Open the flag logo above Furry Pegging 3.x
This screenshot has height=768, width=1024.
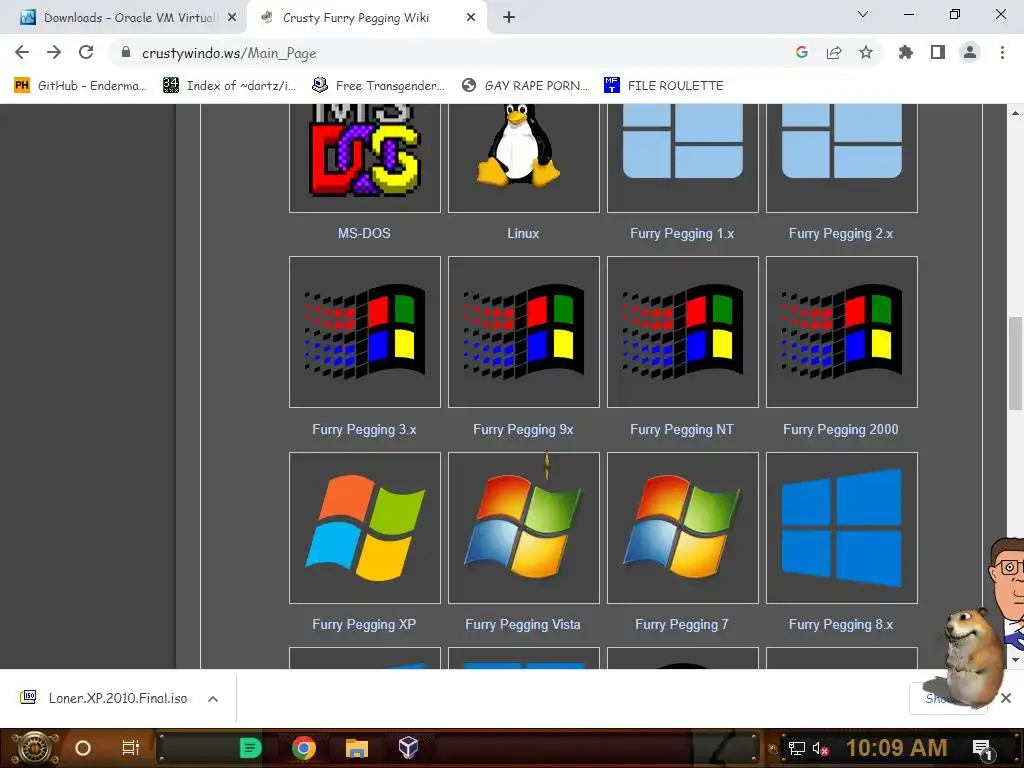tap(364, 332)
